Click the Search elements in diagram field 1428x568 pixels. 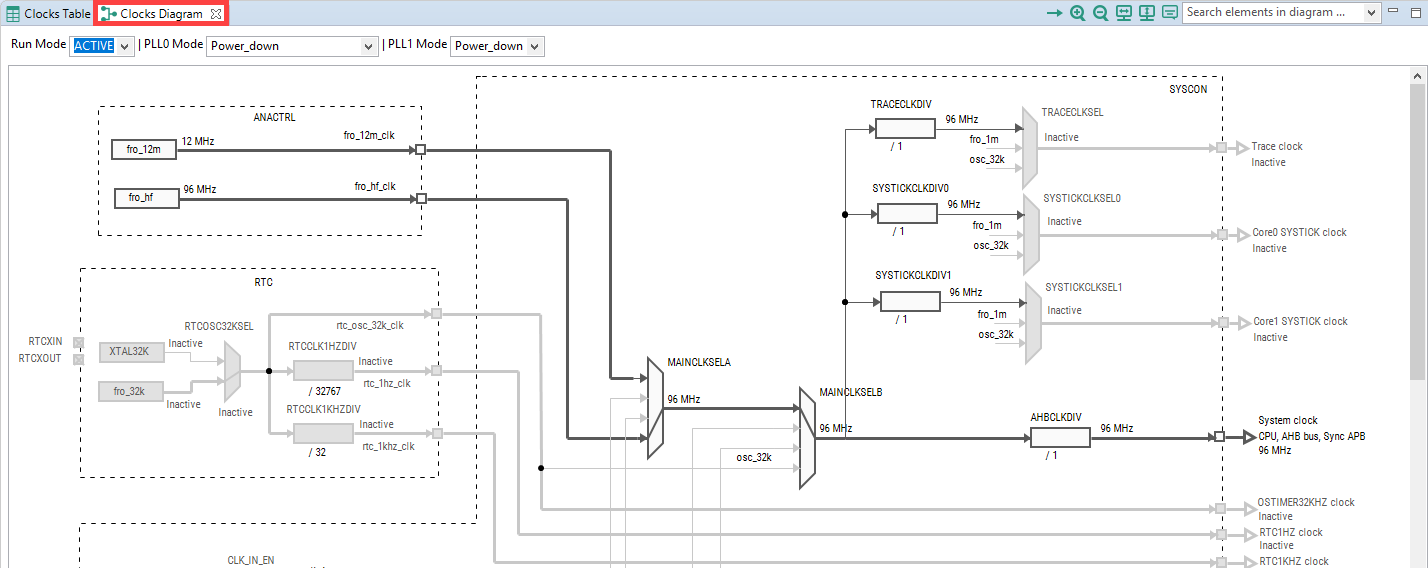click(x=1265, y=13)
